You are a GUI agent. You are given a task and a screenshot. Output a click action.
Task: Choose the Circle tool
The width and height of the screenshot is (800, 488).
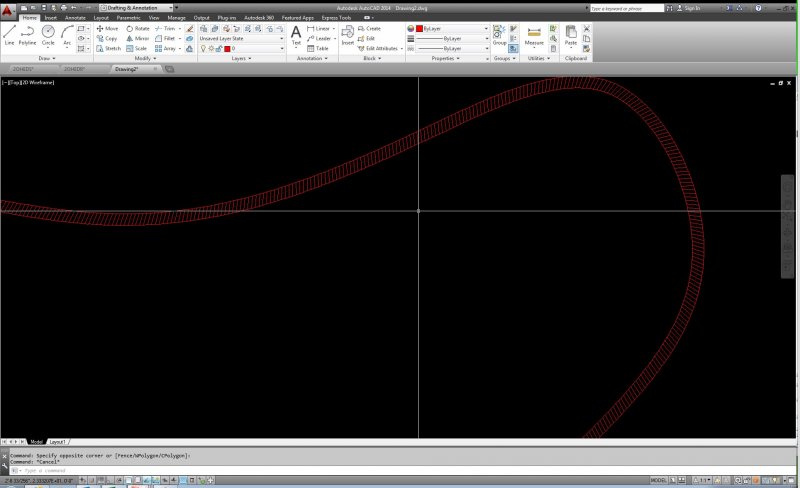tap(48, 34)
